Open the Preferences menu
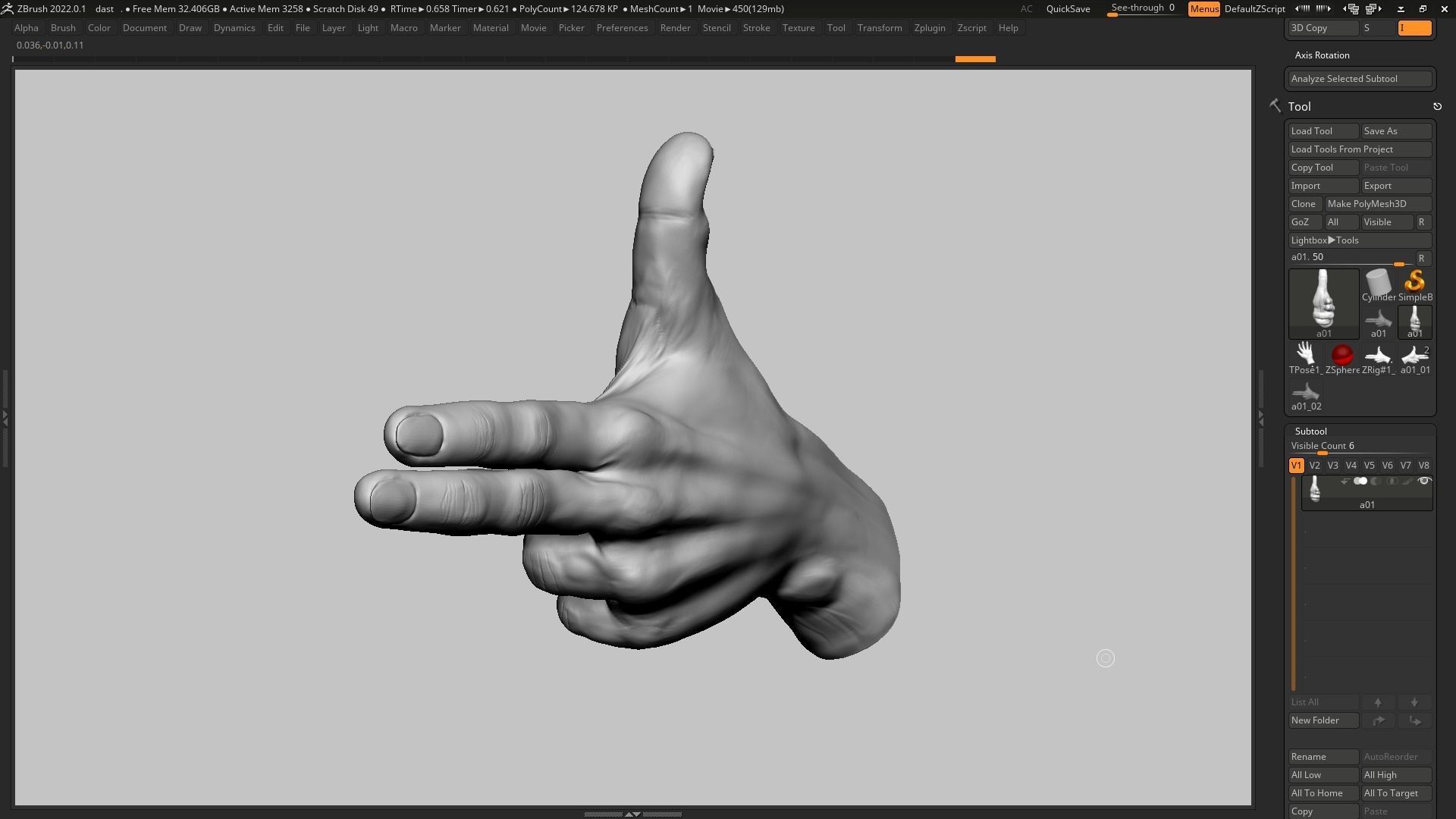 pos(622,28)
